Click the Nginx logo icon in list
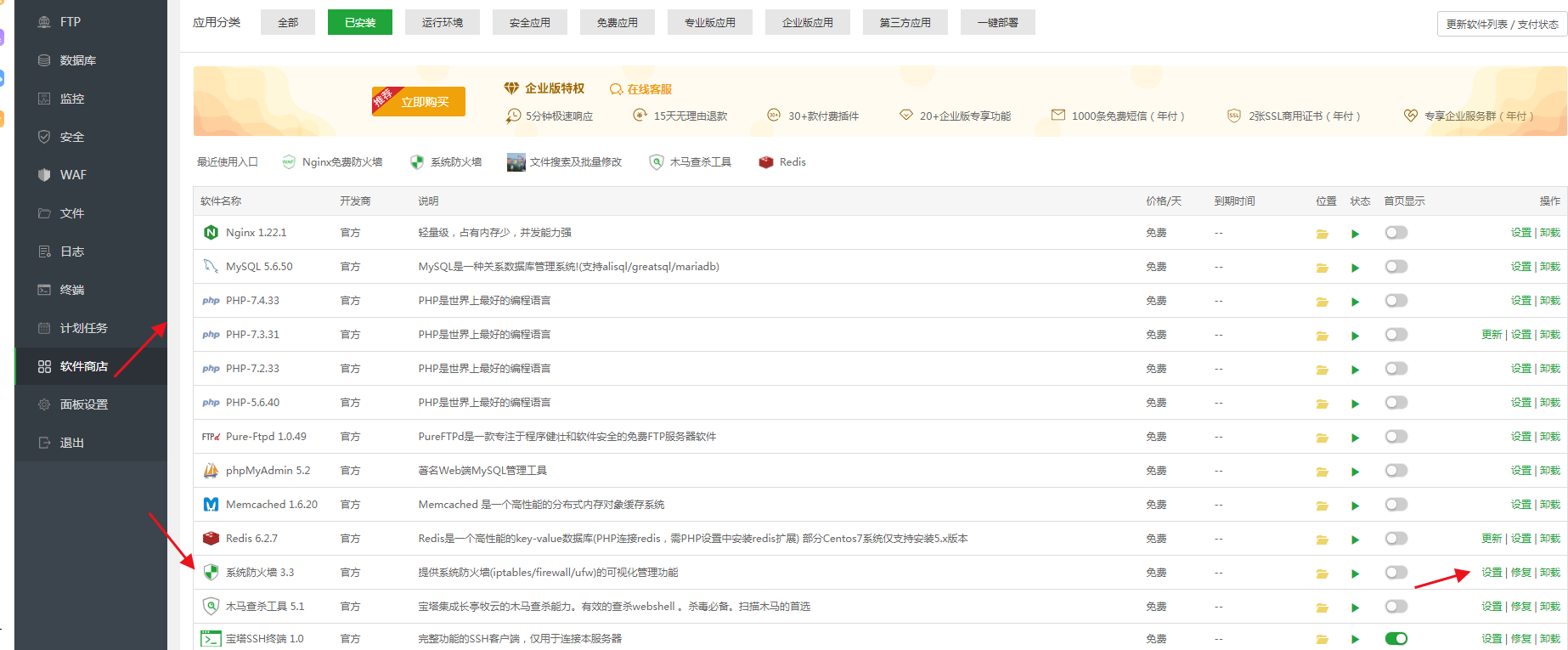 pos(212,233)
